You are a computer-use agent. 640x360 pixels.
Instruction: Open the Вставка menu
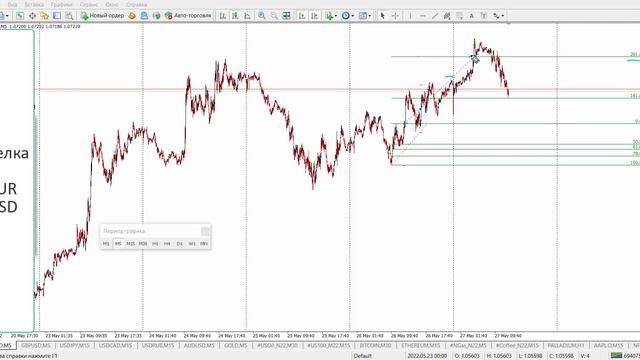coord(34,4)
